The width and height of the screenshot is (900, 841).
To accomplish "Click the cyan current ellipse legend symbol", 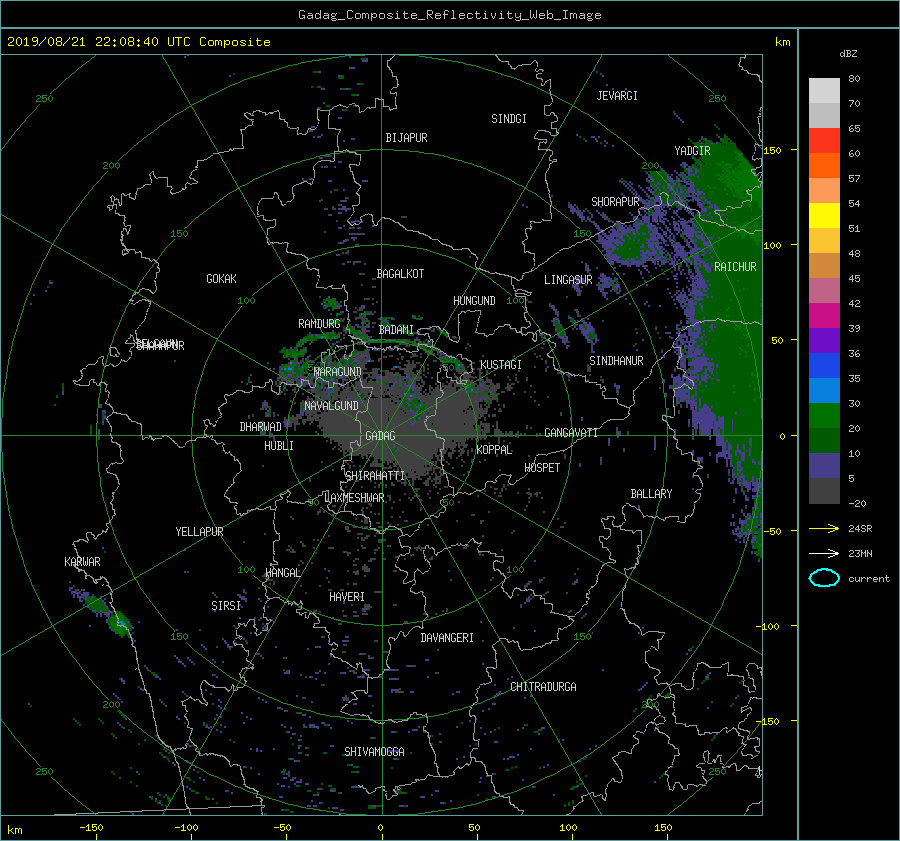I will coord(824,578).
